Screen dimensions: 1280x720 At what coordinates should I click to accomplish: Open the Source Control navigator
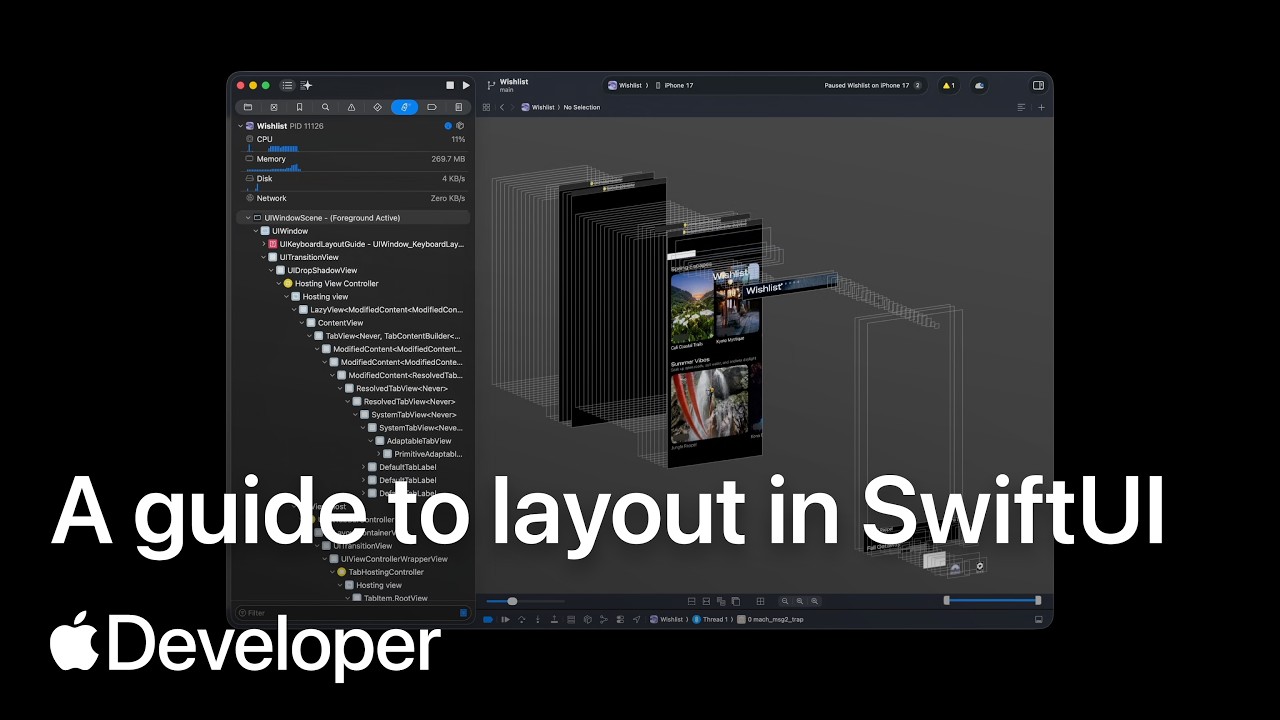pos(274,107)
